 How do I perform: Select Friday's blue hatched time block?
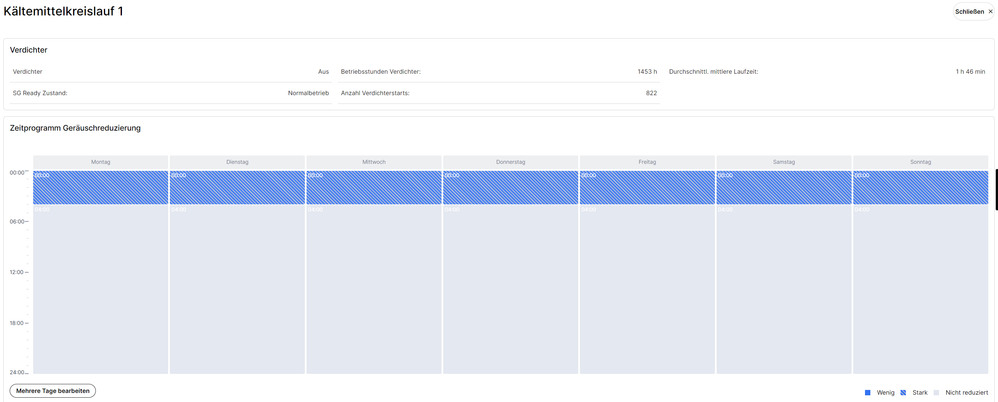(647, 188)
